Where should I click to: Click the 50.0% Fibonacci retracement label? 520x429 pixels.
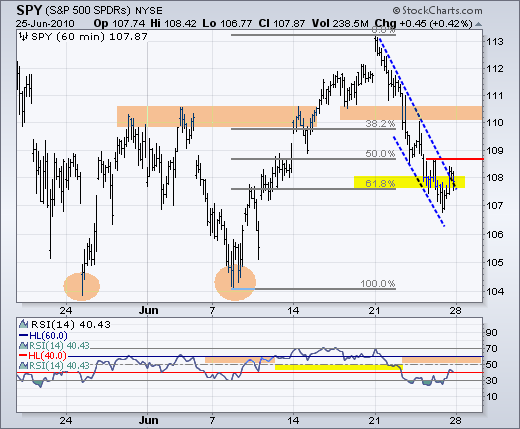click(380, 154)
